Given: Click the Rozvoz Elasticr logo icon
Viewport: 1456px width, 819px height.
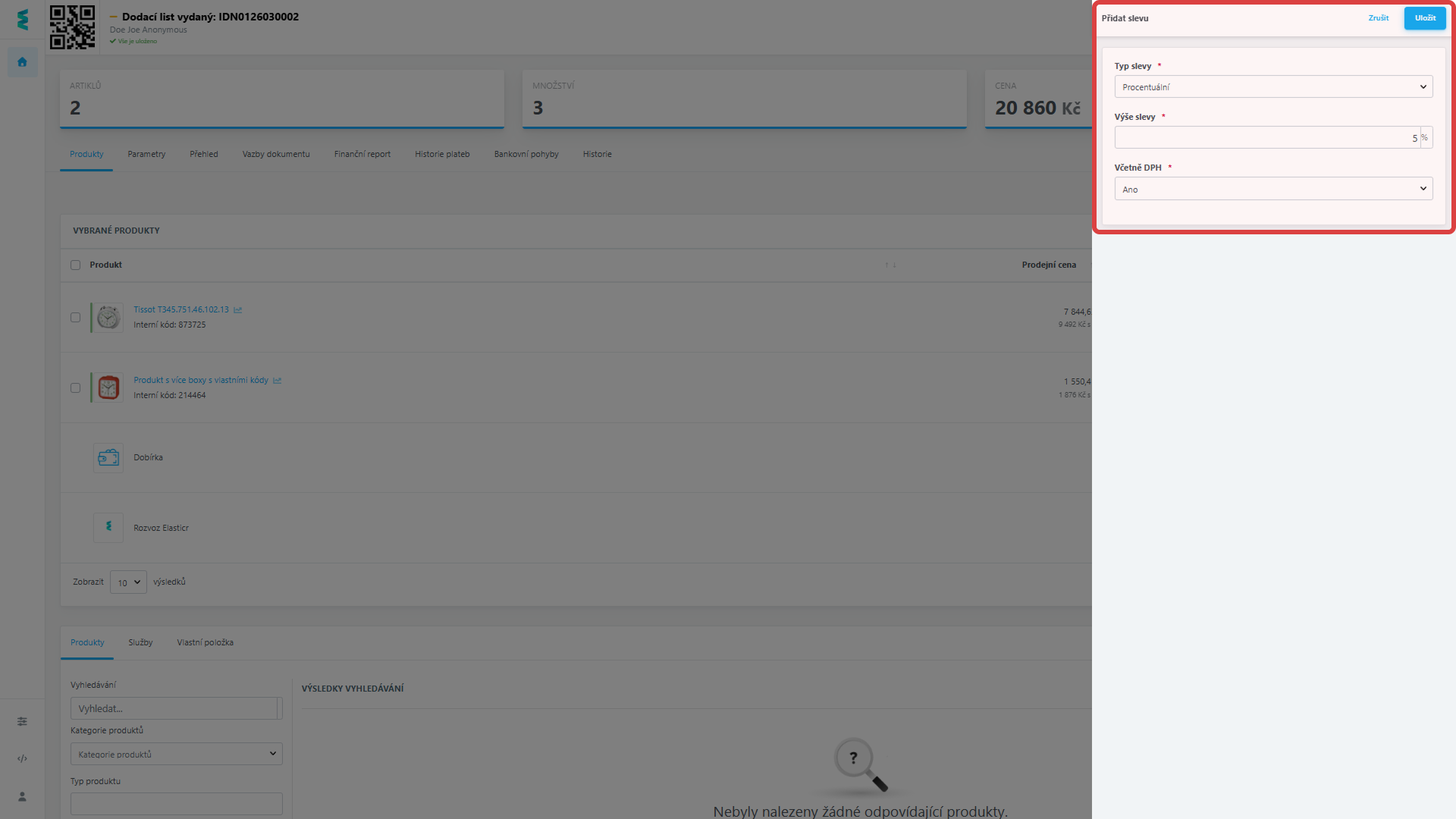Looking at the screenshot, I should coord(108,528).
